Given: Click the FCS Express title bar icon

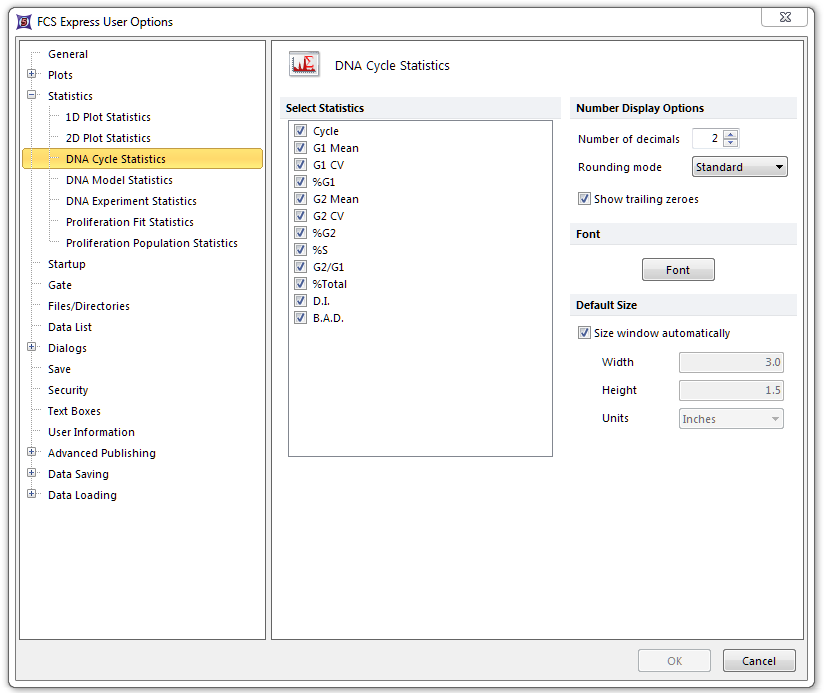Looking at the screenshot, I should [x=24, y=21].
